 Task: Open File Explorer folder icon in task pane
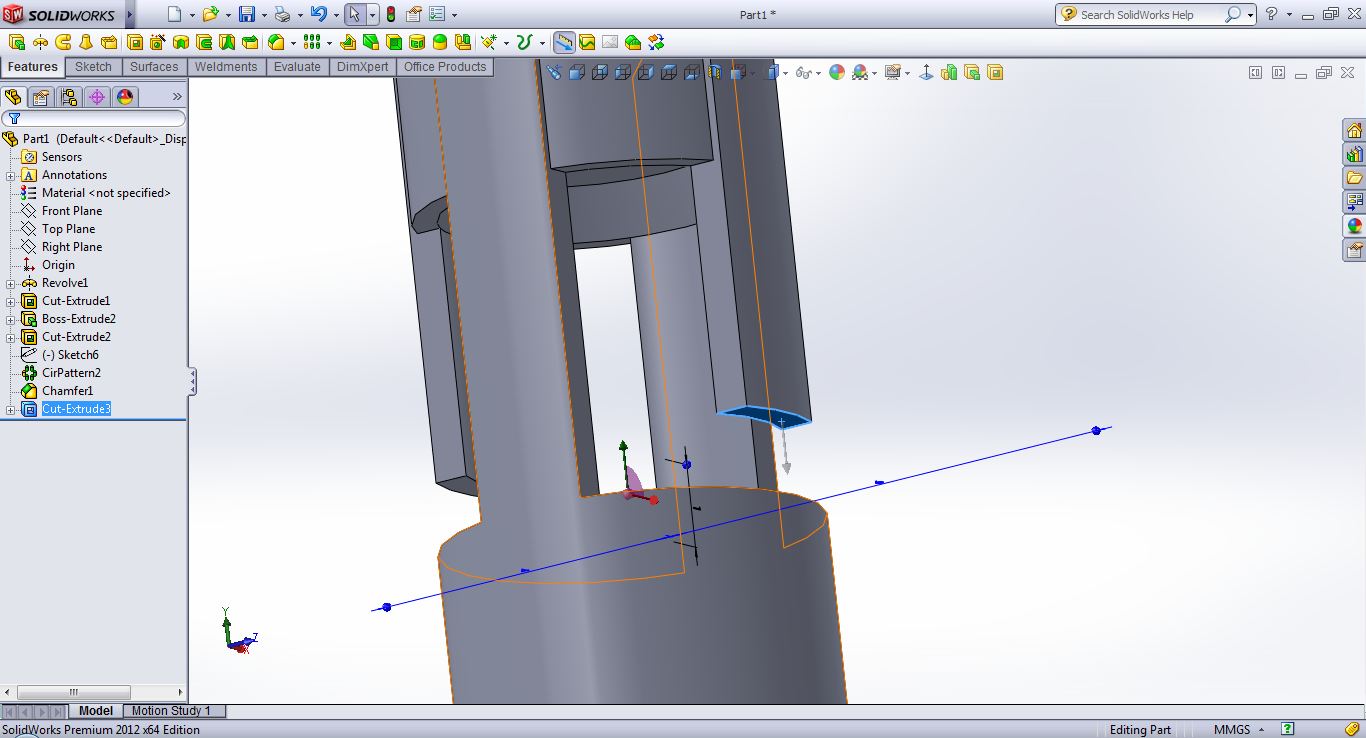tap(1354, 178)
